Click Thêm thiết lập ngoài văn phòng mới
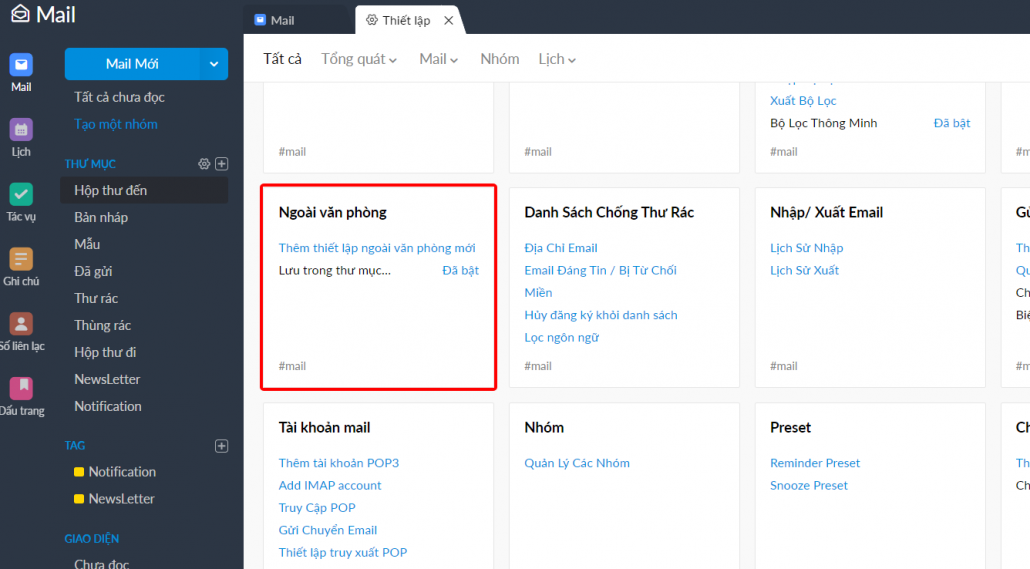 [x=377, y=248]
